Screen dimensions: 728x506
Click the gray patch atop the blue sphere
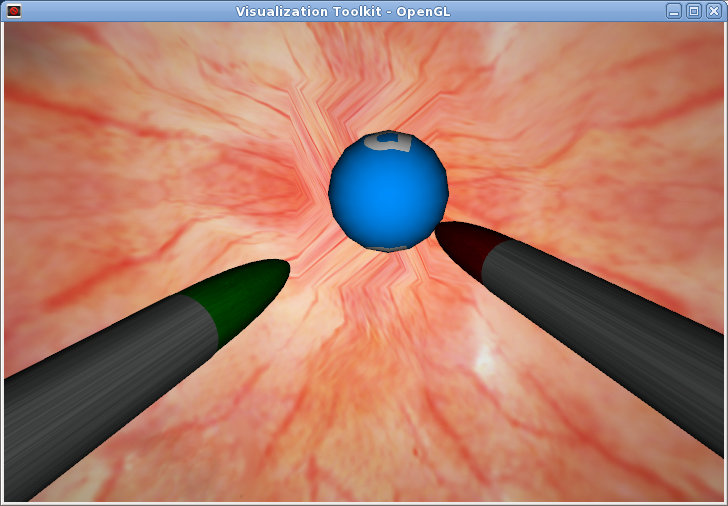[393, 142]
